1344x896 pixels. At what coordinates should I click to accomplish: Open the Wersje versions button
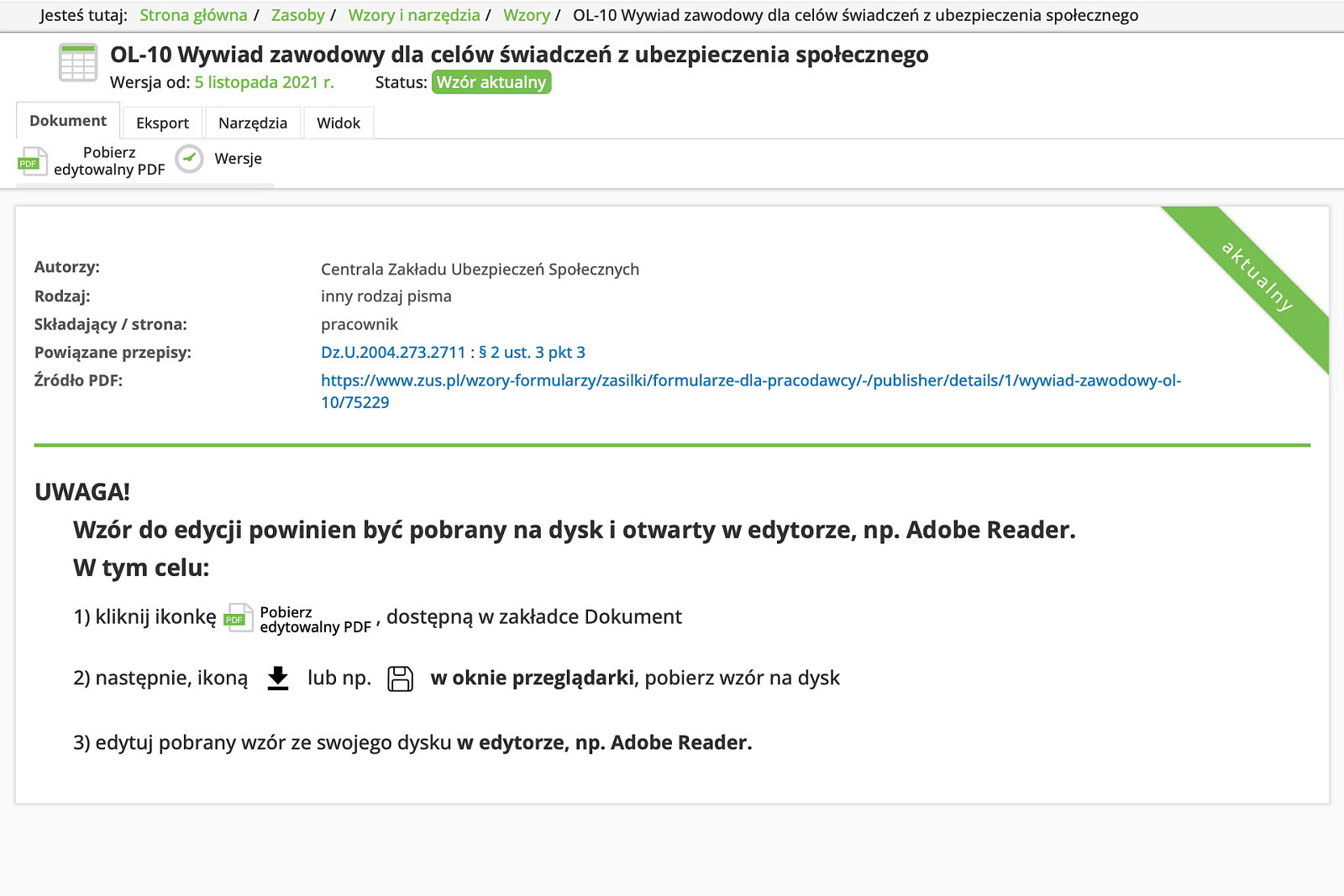pos(238,159)
